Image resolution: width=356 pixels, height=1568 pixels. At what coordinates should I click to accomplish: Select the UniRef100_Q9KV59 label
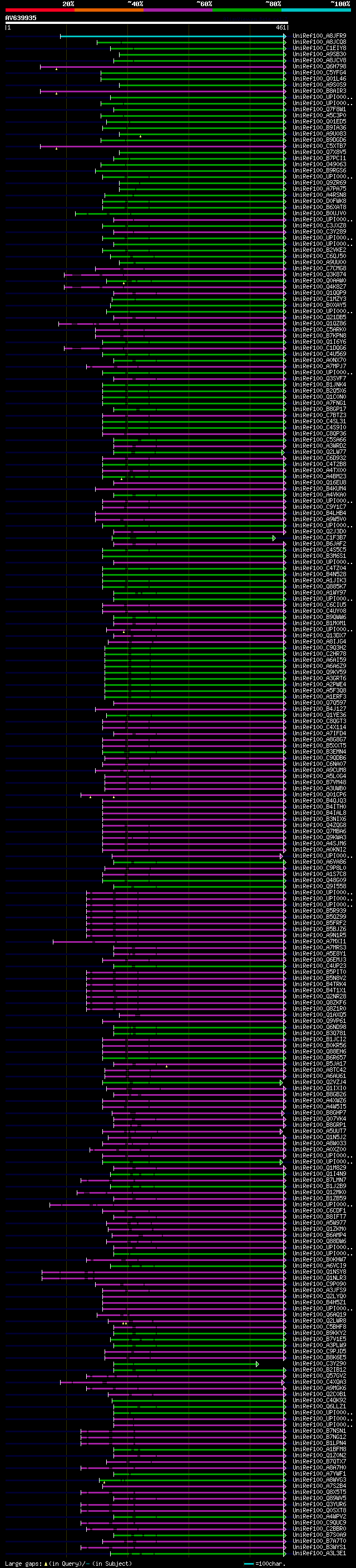coord(319,672)
